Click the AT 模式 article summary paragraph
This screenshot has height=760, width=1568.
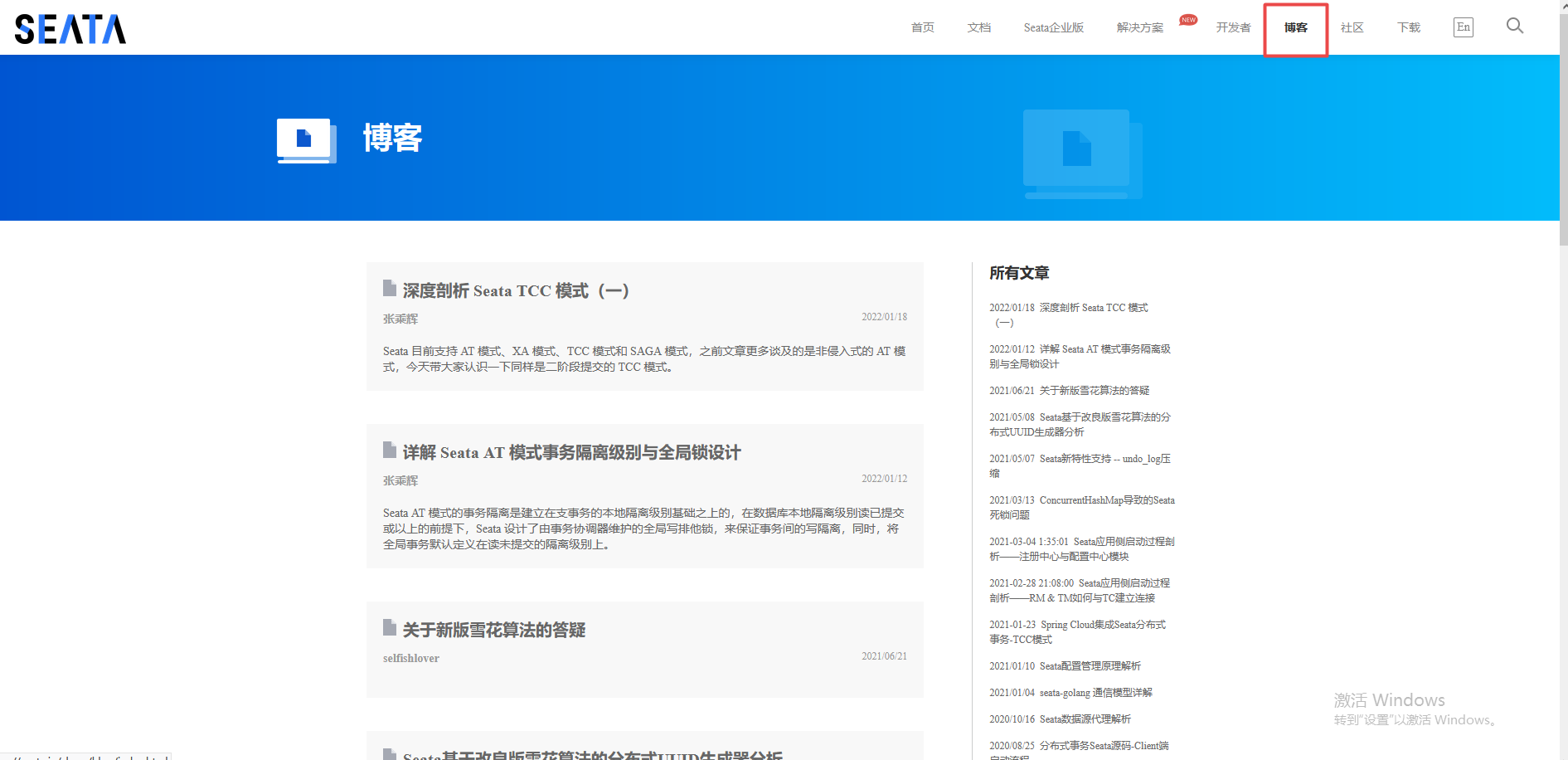644,529
